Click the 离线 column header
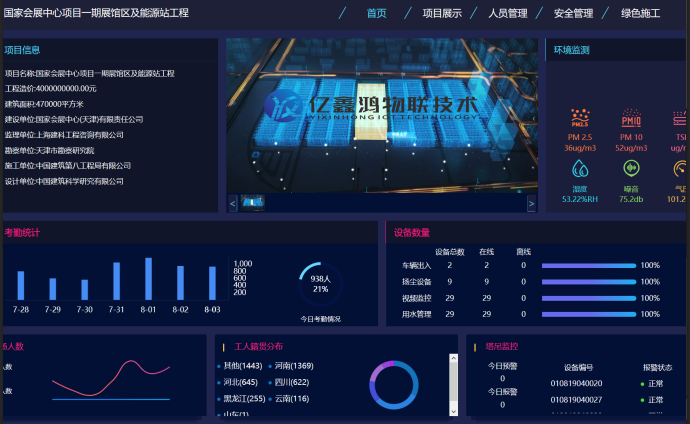Viewport: 690px width, 424px height. click(524, 252)
